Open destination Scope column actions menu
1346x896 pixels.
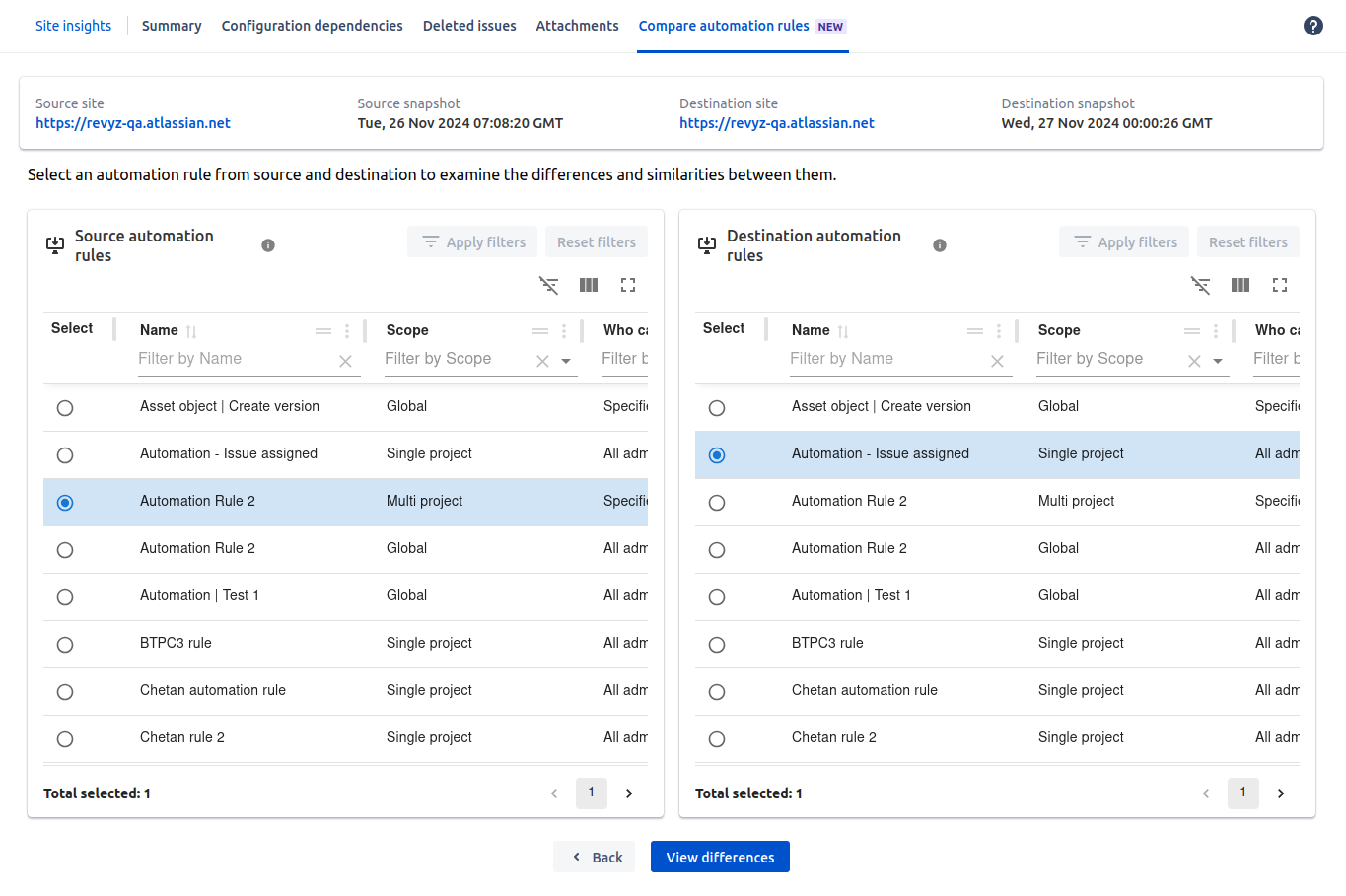[x=1216, y=331]
